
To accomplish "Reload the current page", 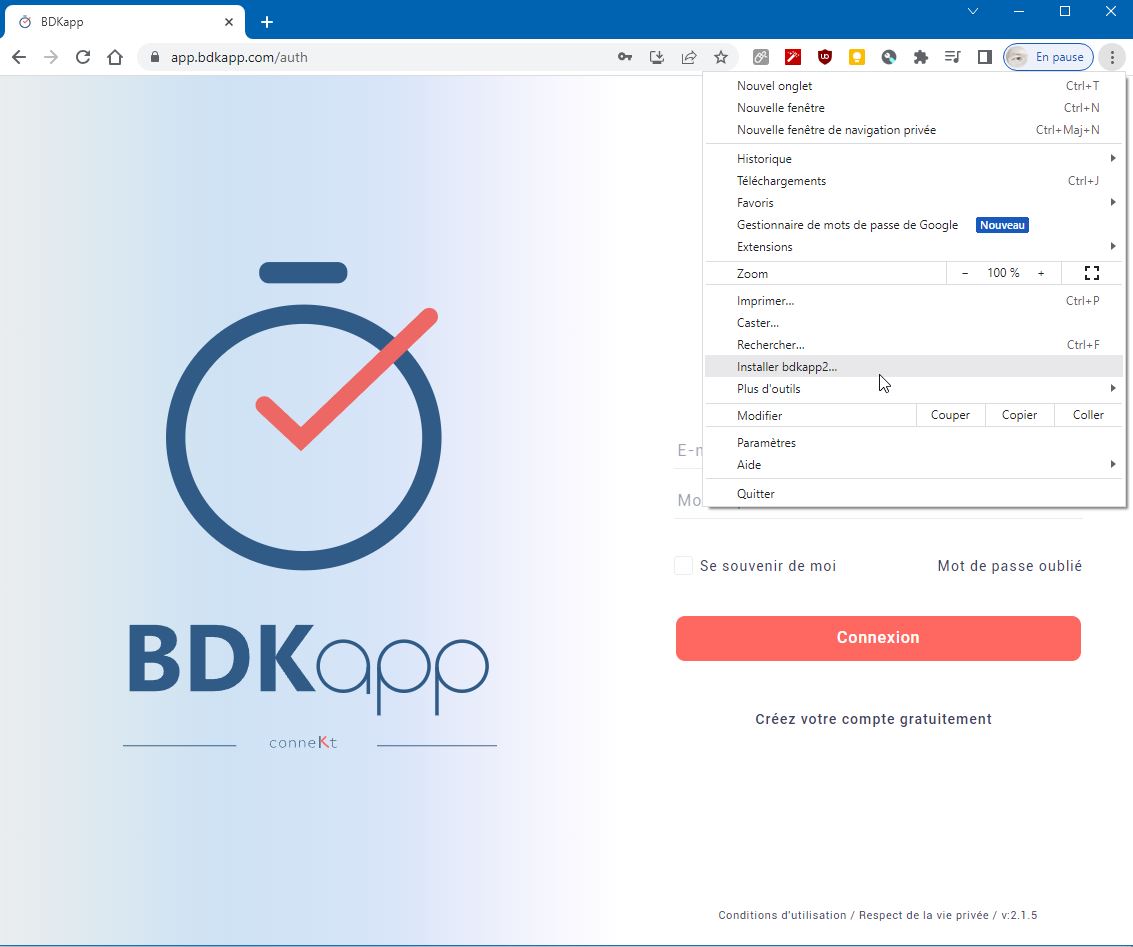I will point(83,57).
